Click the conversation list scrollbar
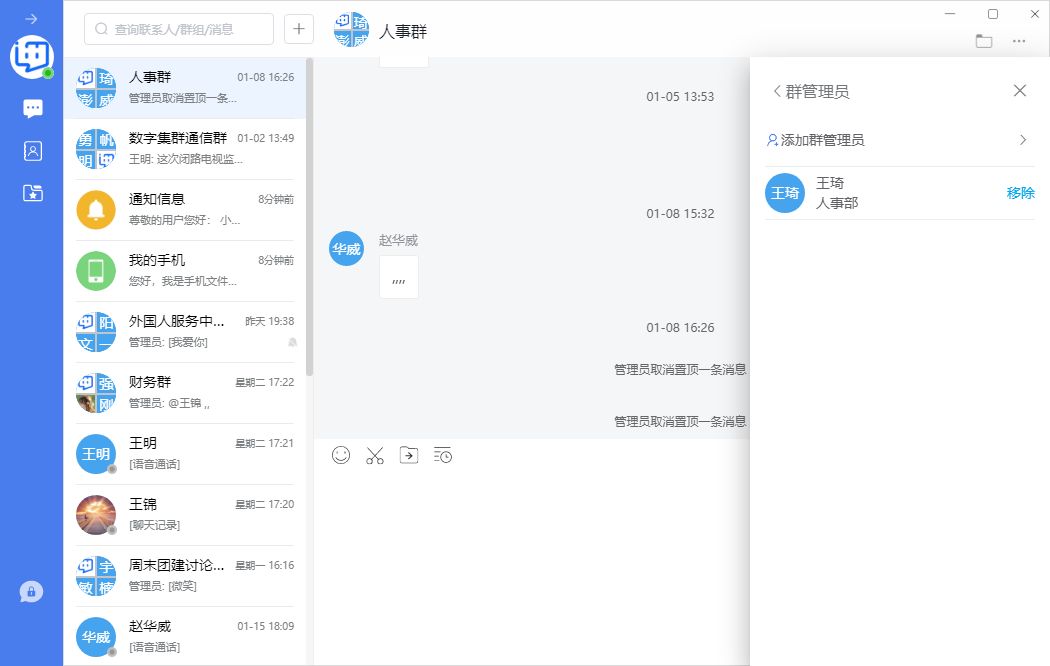Viewport: 1050px width, 666px height. click(310, 220)
